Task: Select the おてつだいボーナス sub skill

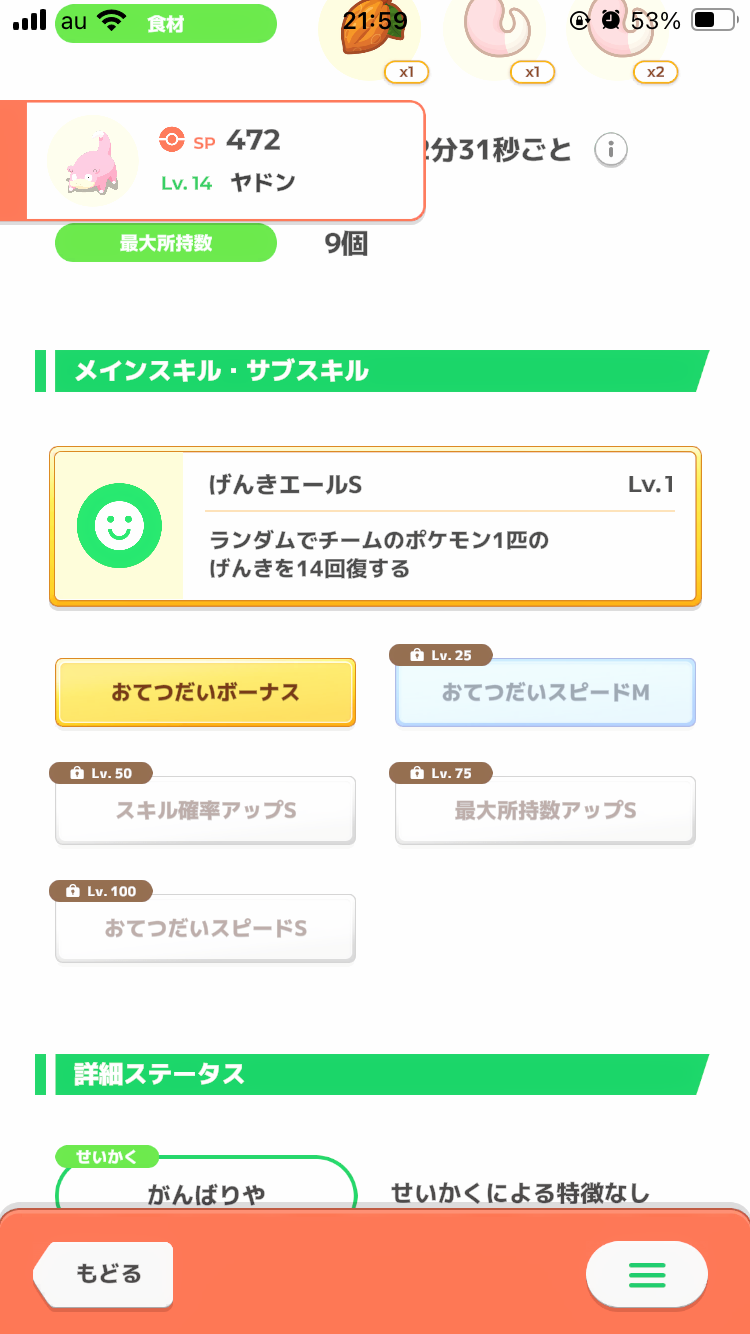Action: click(205, 692)
